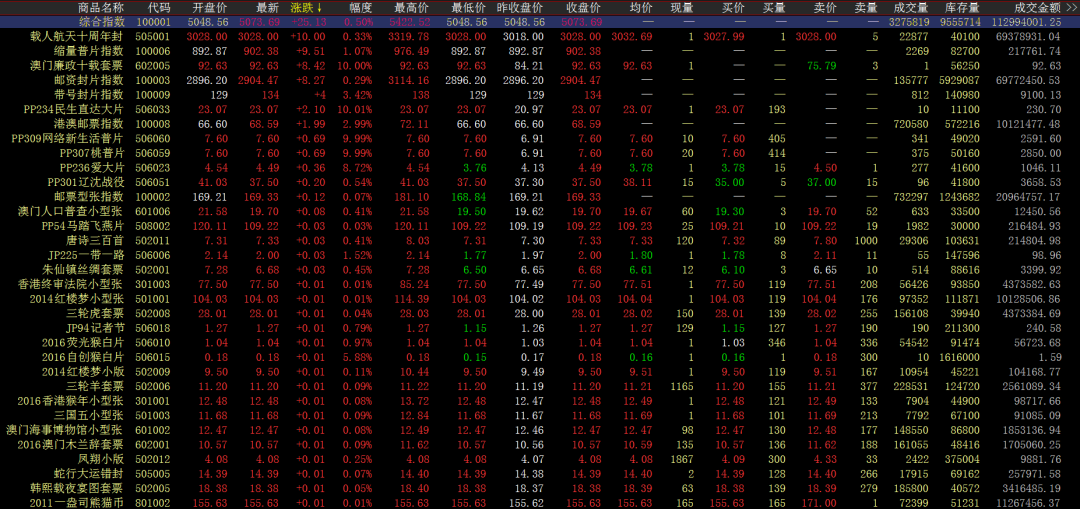This screenshot has width=1080, height=509.
Task: Sort by the 涨跌 column header
Action: (x=306, y=8)
